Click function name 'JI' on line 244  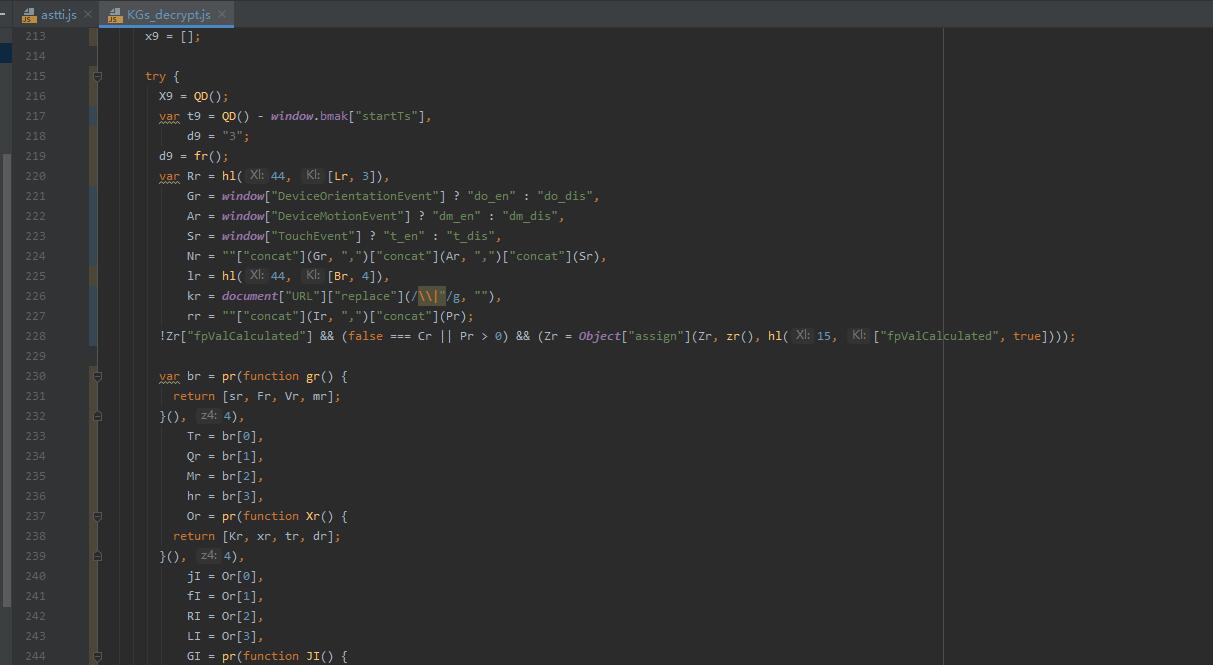coord(313,656)
